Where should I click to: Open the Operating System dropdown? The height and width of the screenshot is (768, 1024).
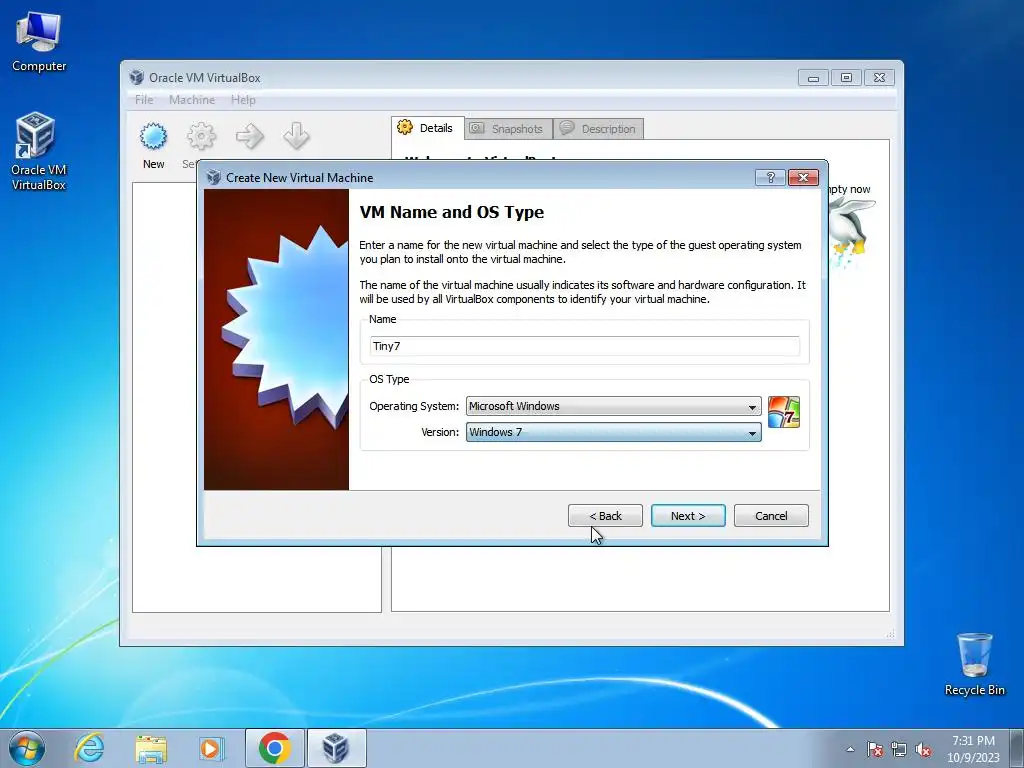point(613,406)
